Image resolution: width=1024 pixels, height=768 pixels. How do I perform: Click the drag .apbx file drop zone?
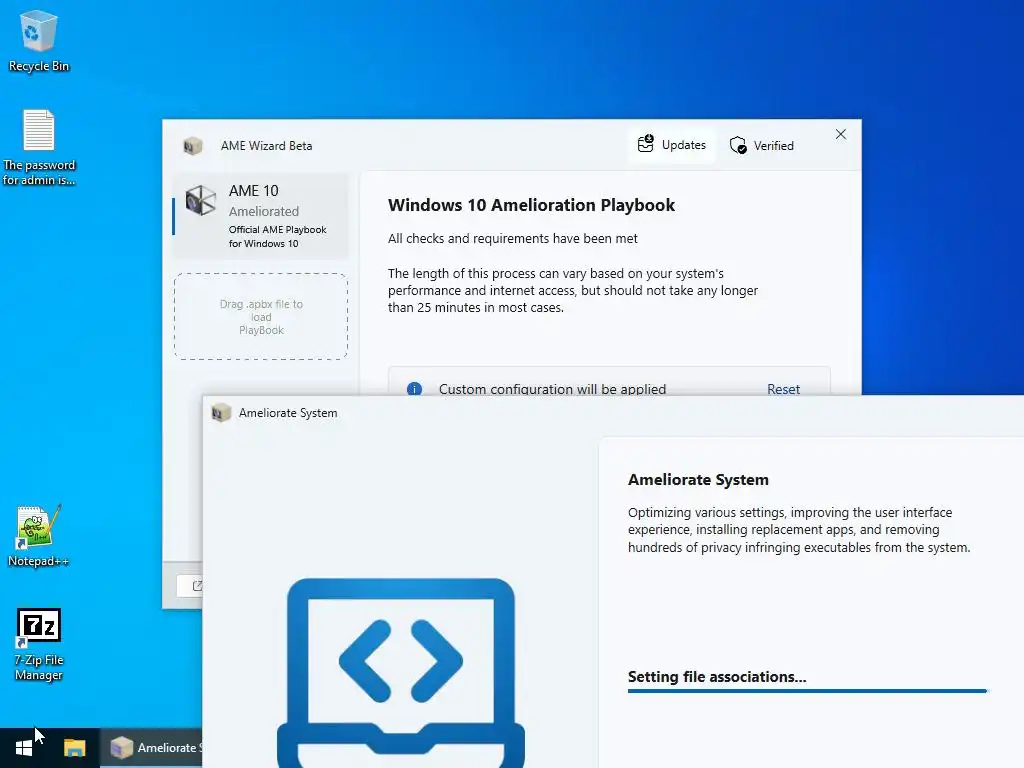[x=261, y=317]
